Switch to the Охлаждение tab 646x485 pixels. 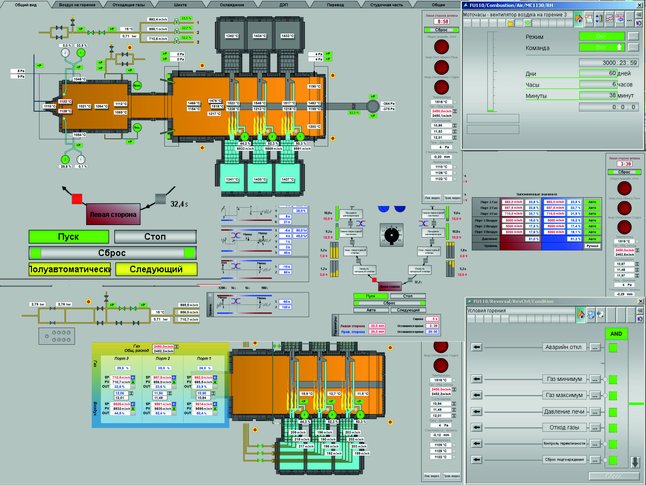coord(232,5)
